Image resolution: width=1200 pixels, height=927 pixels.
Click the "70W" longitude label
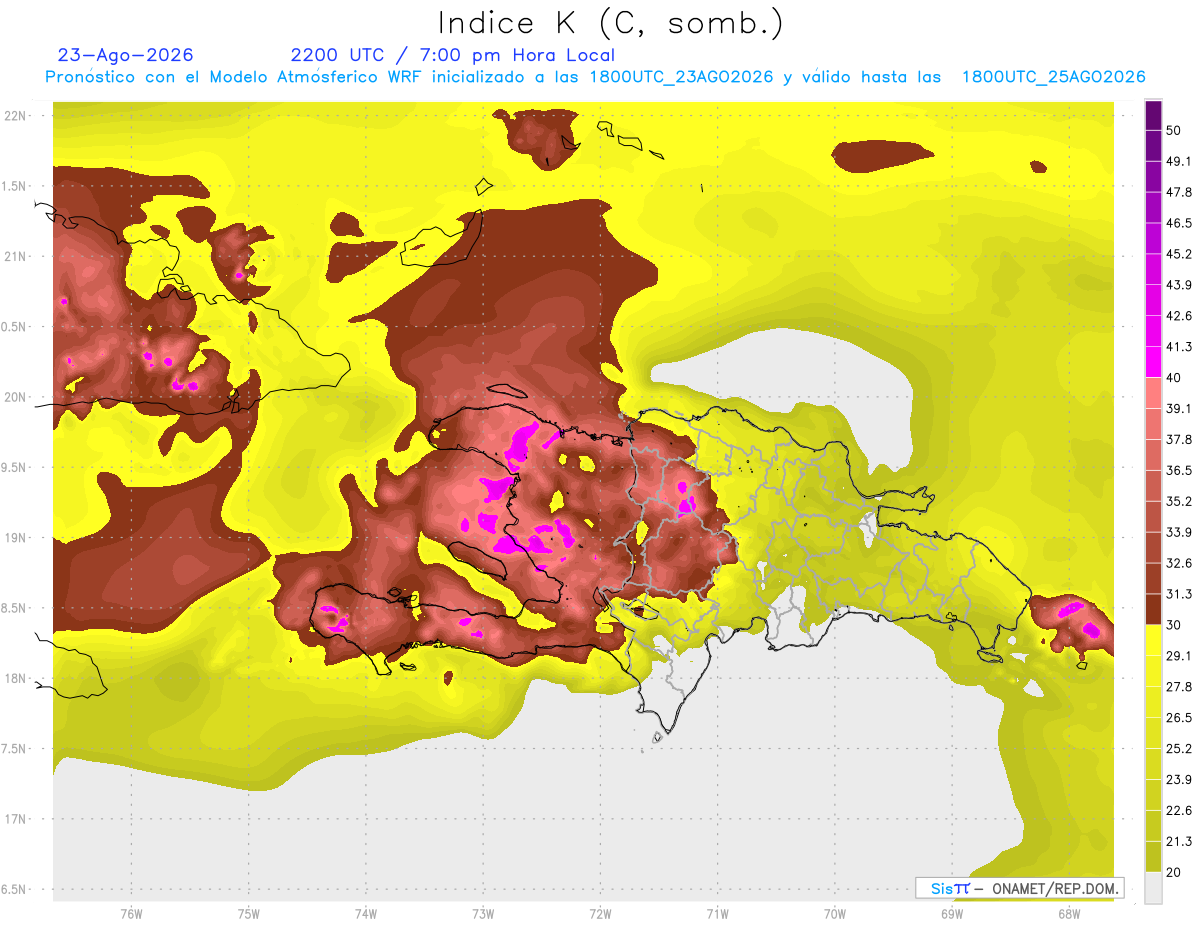[x=835, y=914]
